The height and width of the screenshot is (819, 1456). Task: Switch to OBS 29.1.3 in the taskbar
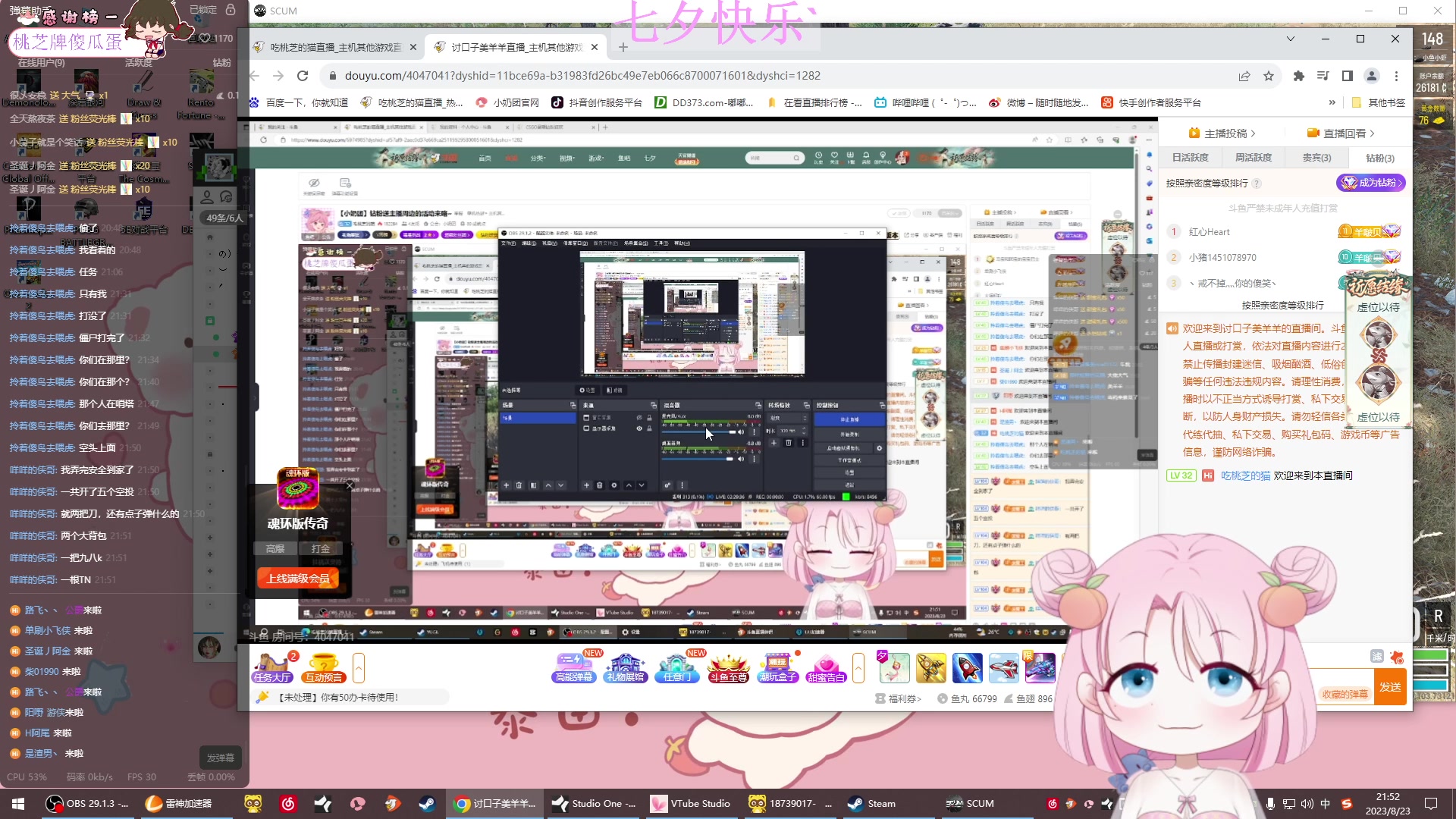pyautogui.click(x=88, y=803)
